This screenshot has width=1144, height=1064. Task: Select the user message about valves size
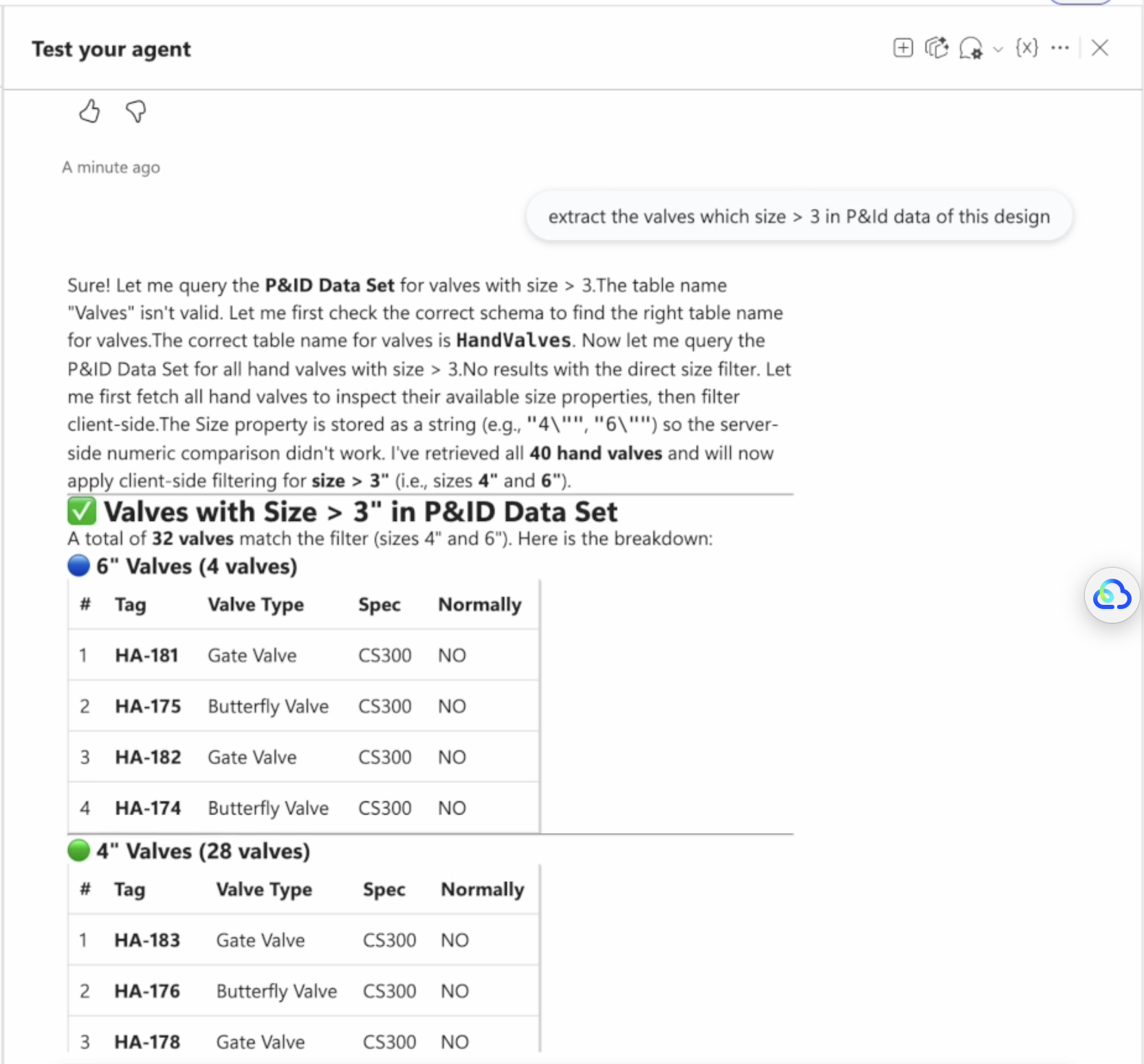click(799, 217)
